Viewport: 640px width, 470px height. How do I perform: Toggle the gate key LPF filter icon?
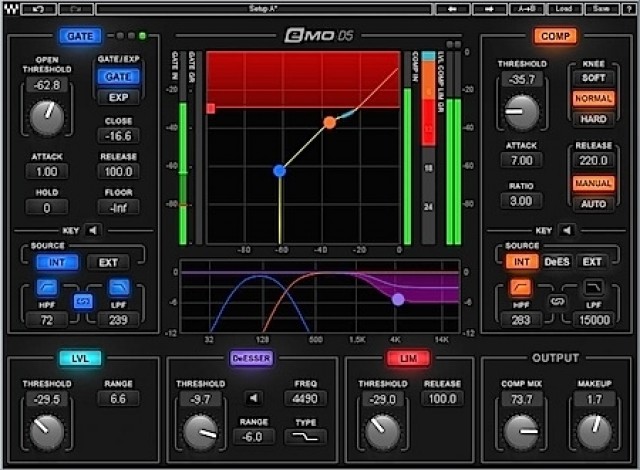point(119,287)
